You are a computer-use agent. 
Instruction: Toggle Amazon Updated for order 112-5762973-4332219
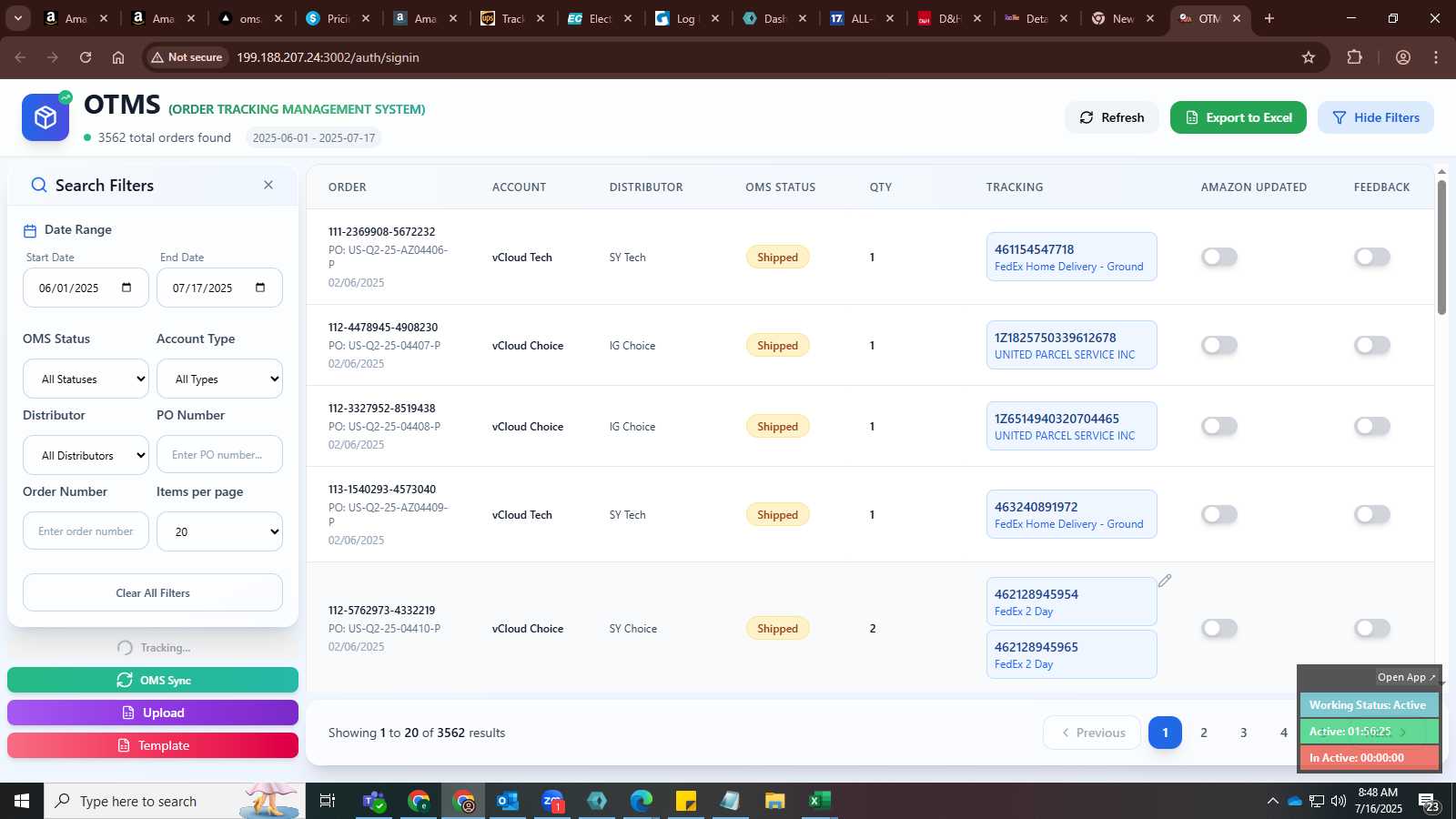pyautogui.click(x=1219, y=628)
